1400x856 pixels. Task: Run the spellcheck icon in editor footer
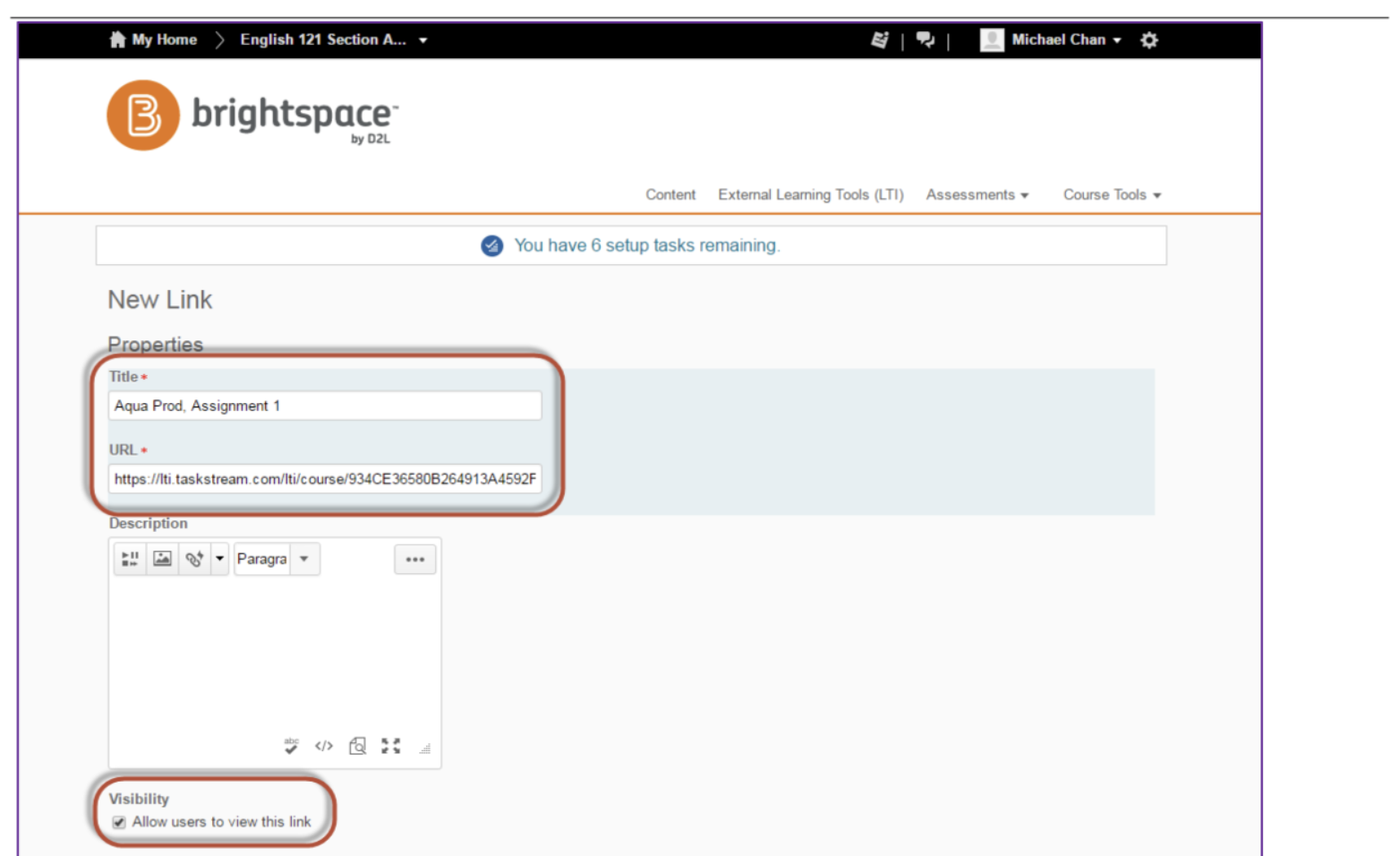pos(291,745)
